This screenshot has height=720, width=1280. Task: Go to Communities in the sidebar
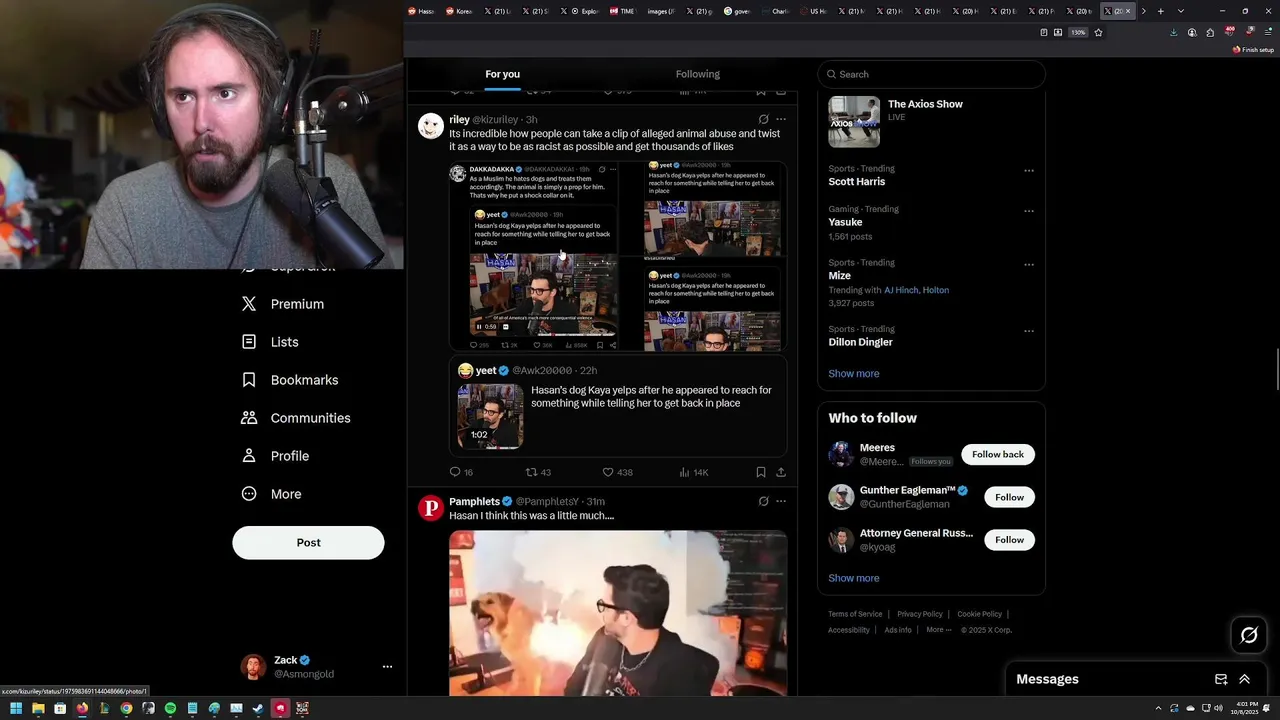coord(296,418)
